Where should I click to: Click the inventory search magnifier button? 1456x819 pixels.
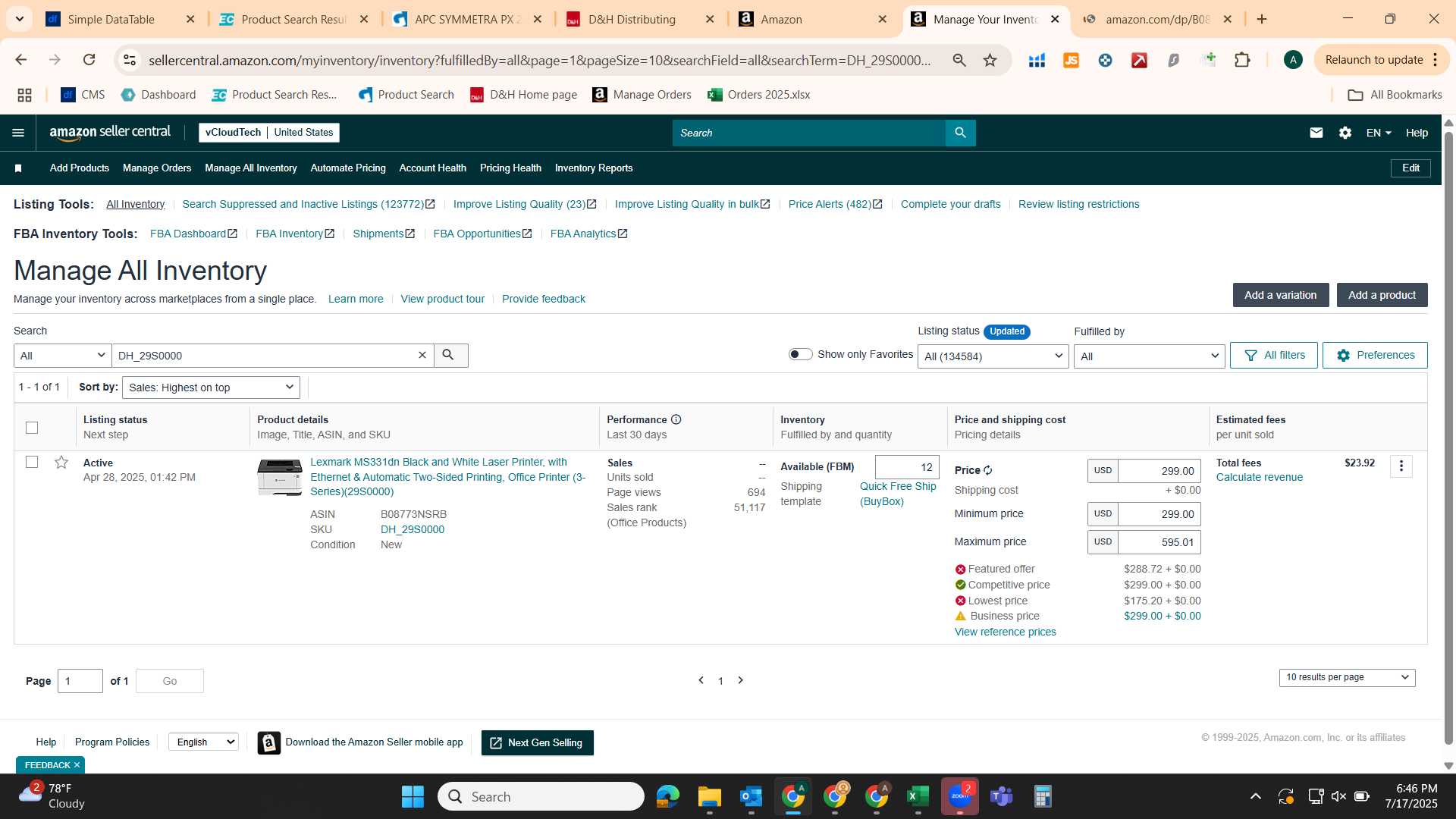(450, 355)
